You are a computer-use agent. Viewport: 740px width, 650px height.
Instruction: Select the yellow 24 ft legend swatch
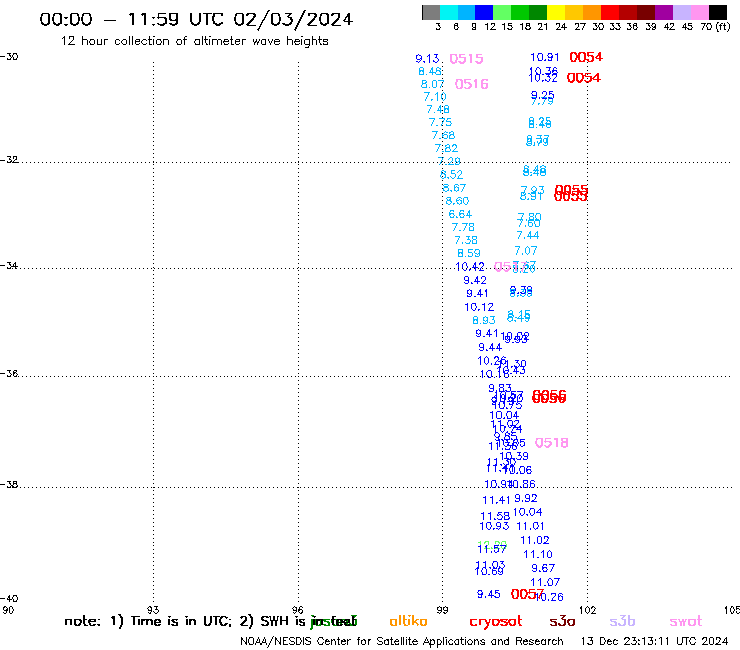556,12
